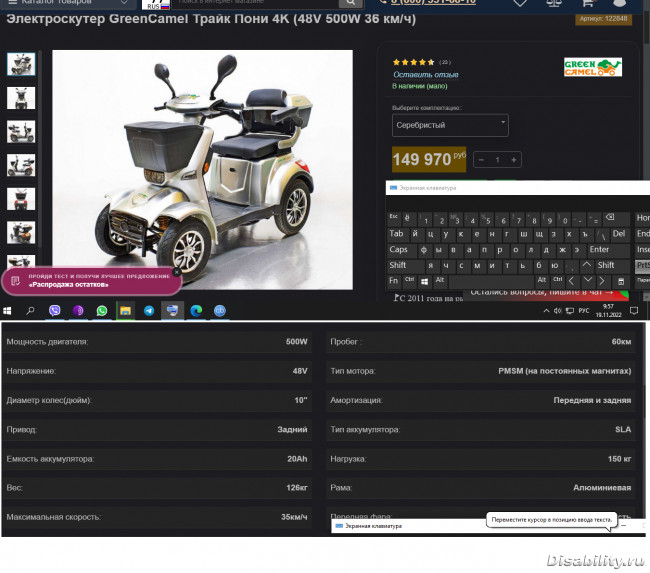This screenshot has height=573, width=650.
Task: Open the Серебристый color dropdown
Action: pyautogui.click(x=450, y=125)
